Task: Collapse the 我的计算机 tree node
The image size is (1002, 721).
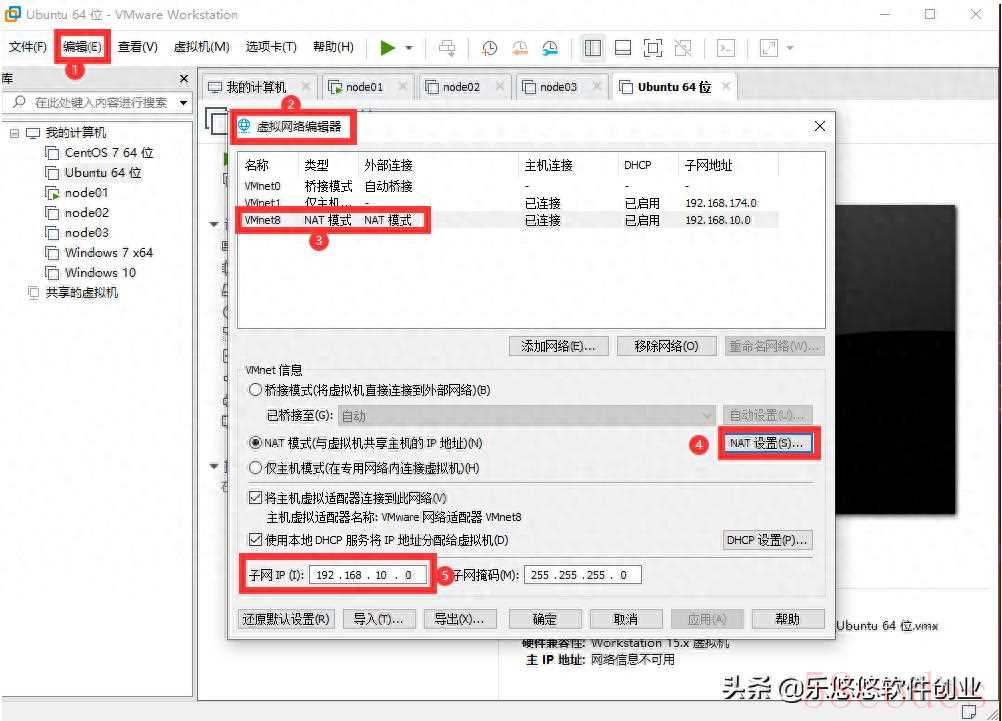Action: 15,133
